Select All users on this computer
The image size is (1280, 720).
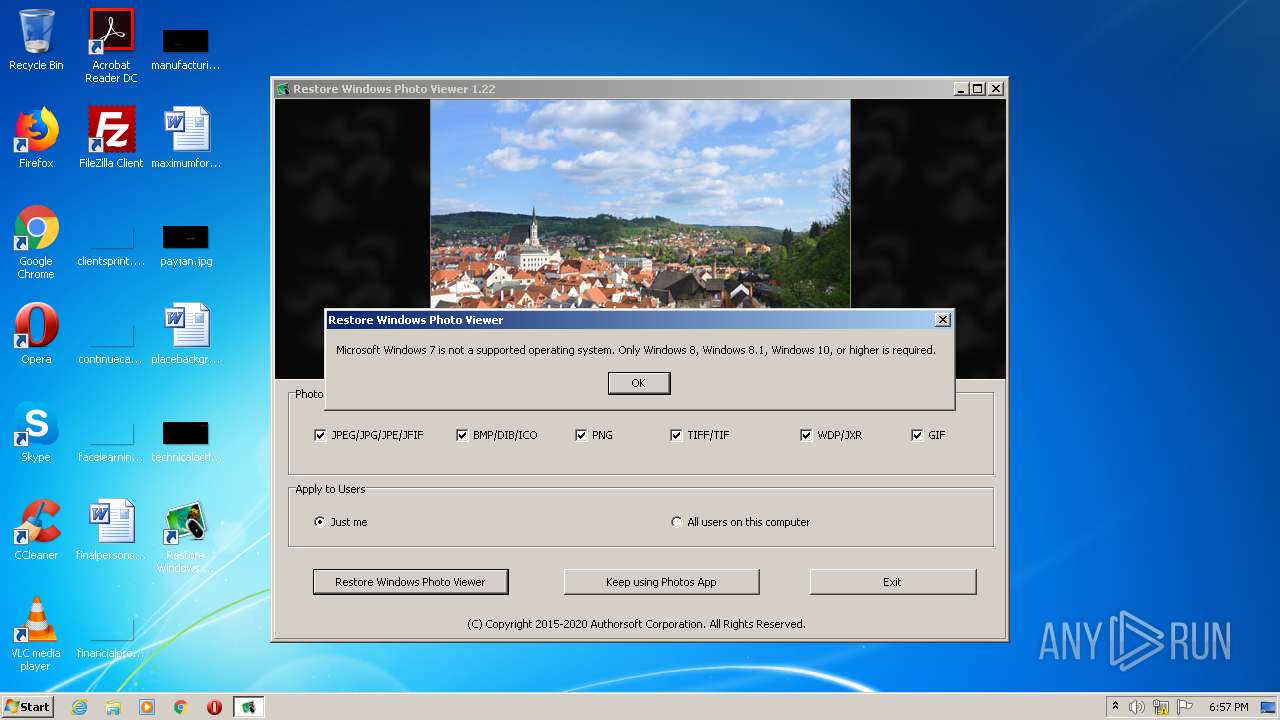677,522
